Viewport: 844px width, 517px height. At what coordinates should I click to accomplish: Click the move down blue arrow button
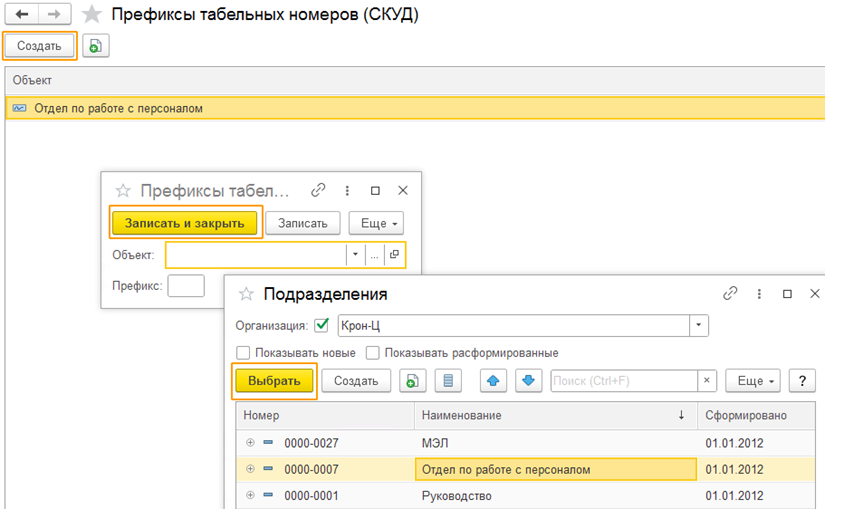[x=528, y=381]
